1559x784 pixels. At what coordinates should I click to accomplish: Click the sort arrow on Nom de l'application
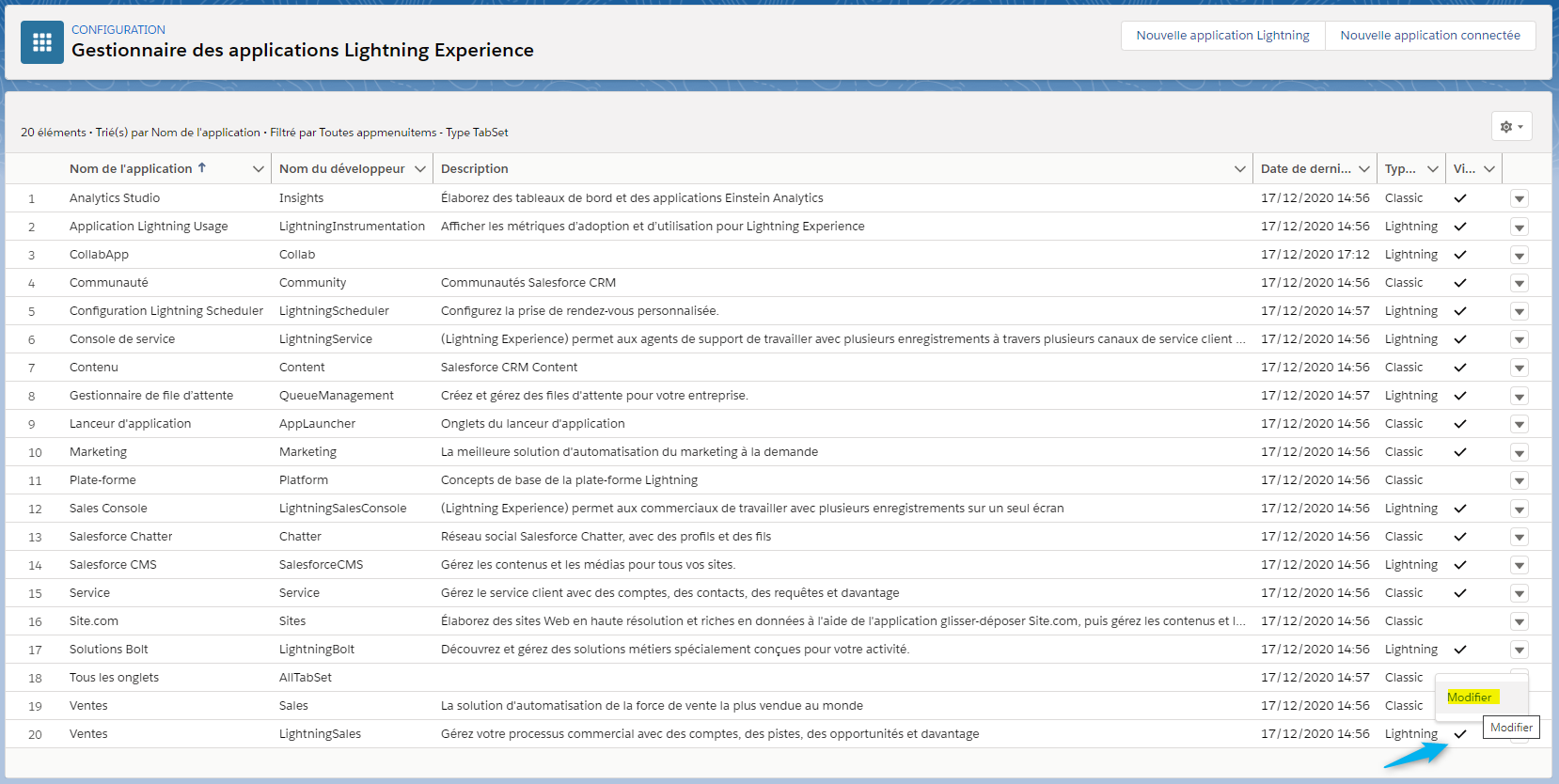201,168
